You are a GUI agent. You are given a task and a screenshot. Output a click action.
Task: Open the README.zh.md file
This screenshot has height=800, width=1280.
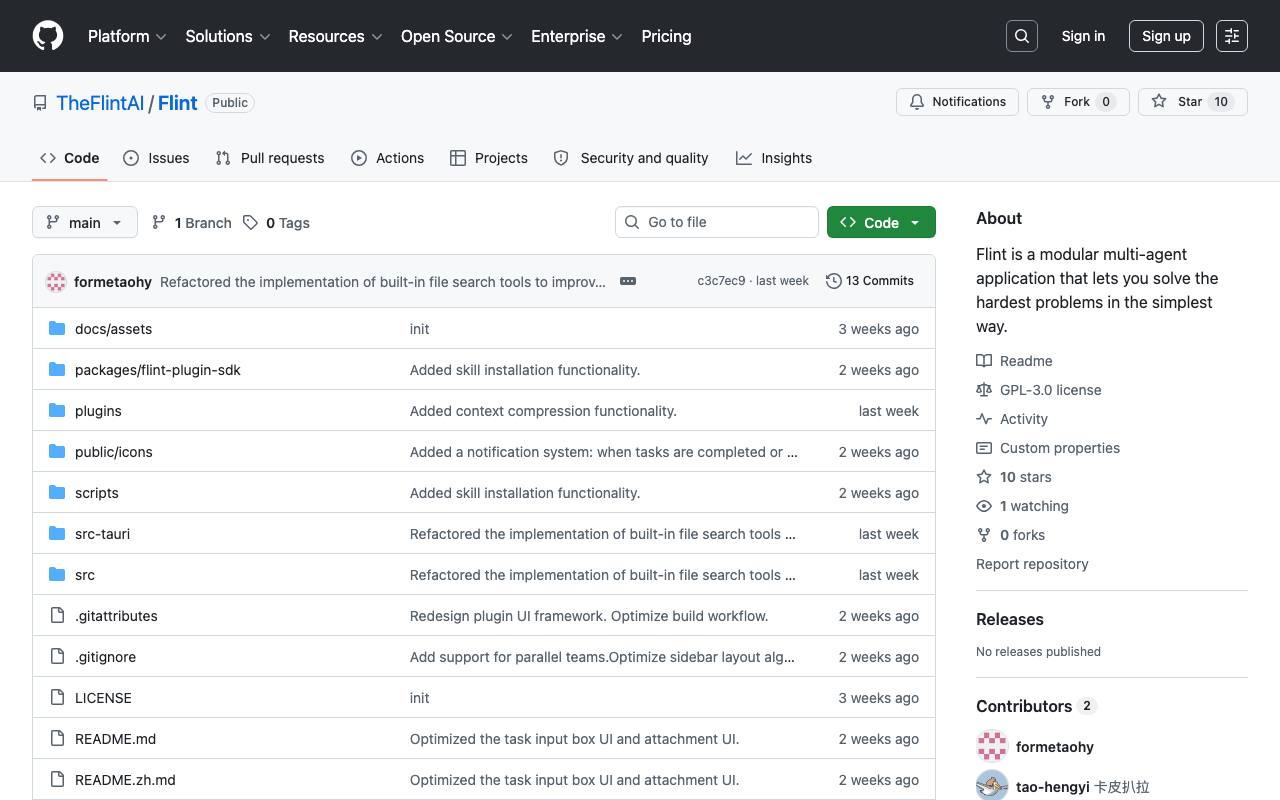[125, 780]
